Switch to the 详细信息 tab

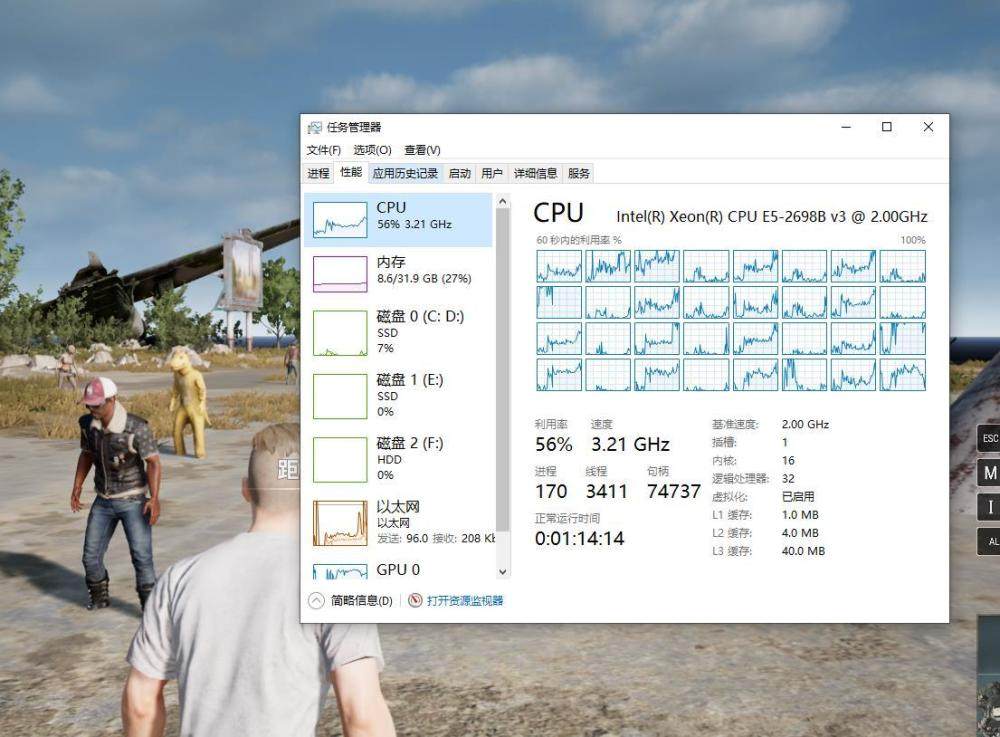535,173
